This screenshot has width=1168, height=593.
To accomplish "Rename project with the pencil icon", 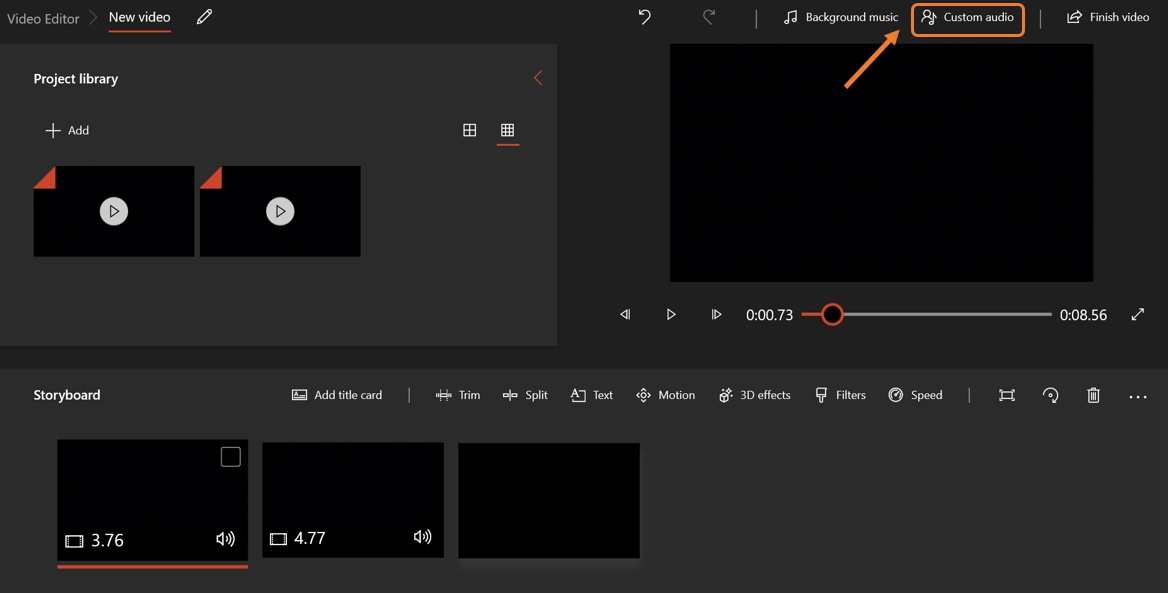I will coord(204,17).
